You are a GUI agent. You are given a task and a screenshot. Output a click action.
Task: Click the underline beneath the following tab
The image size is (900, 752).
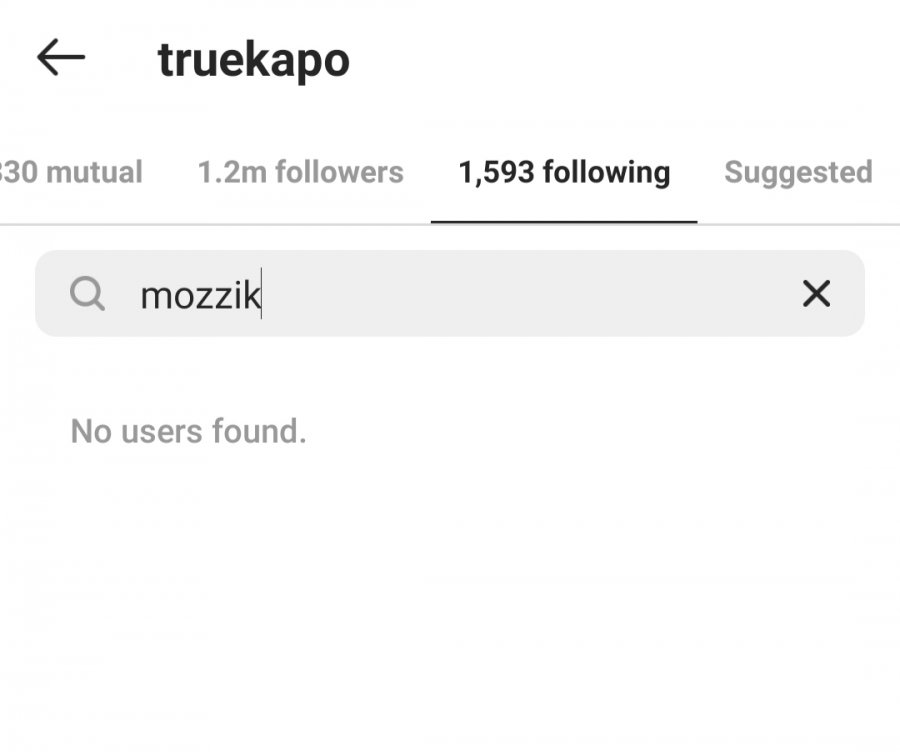[564, 222]
